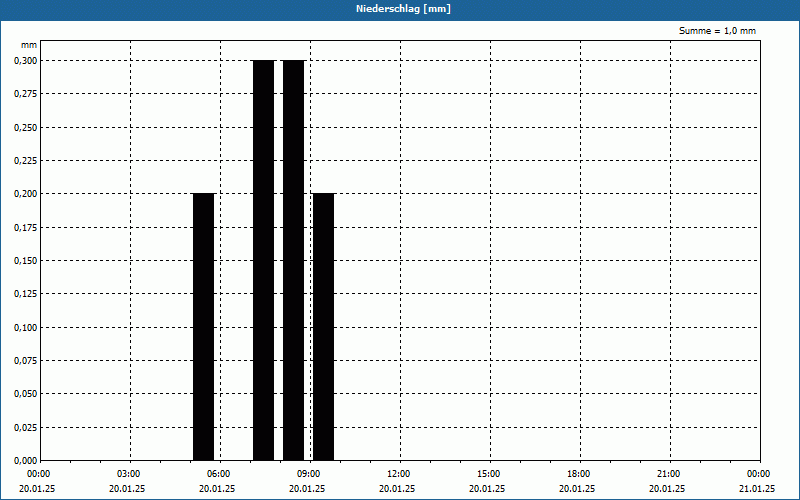Click the 0,275 y-axis value
This screenshot has width=800, height=500.
[26, 94]
